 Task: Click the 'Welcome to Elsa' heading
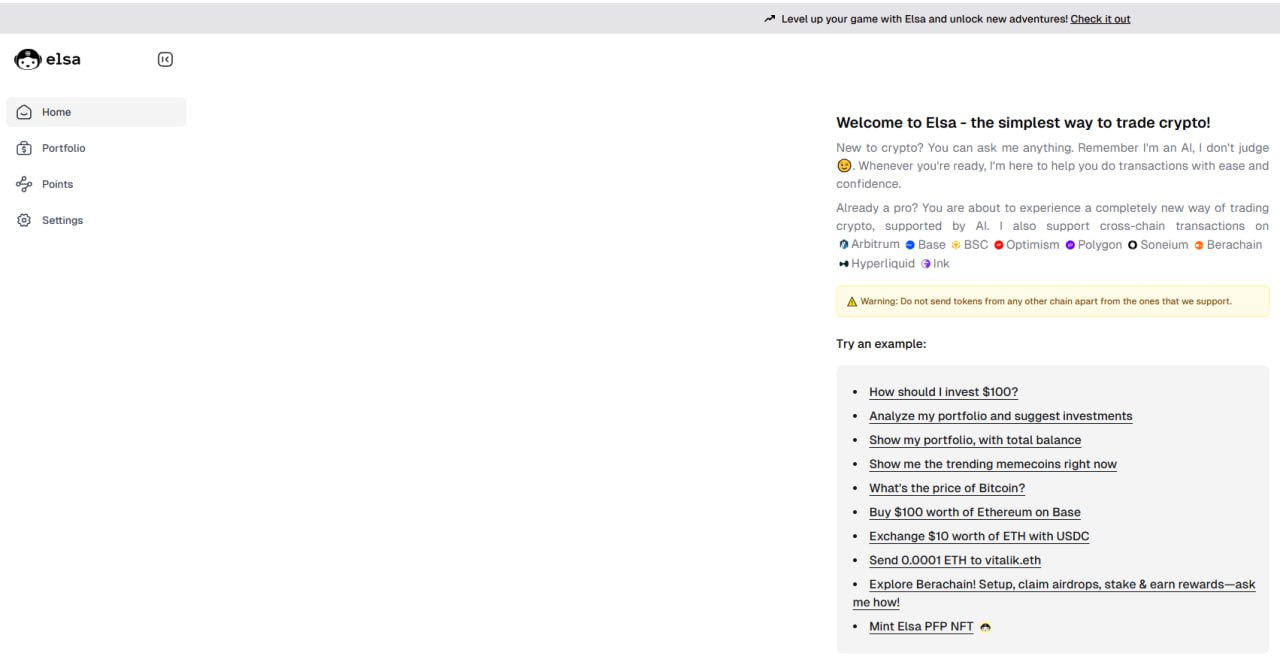point(1023,123)
